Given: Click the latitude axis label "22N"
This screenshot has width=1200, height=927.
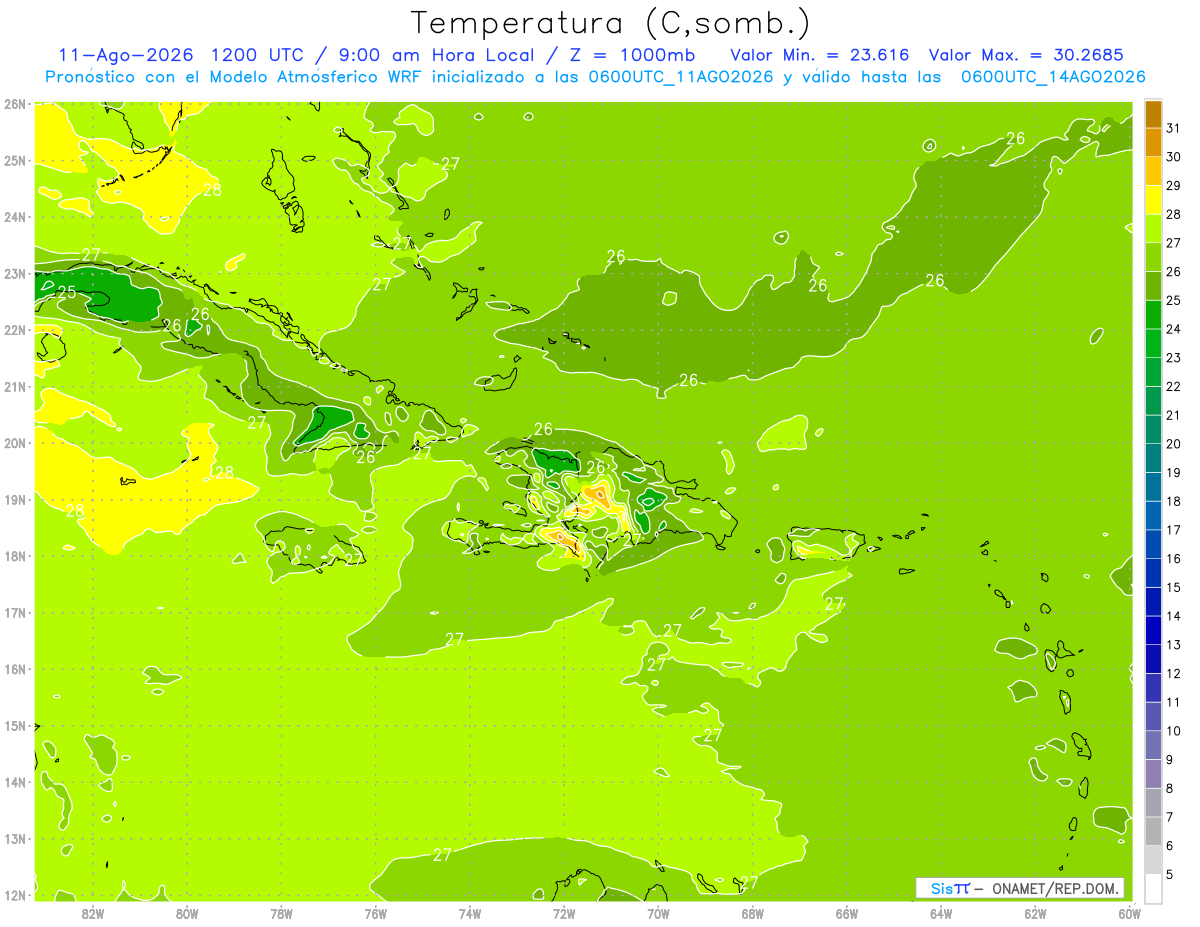Looking at the screenshot, I should [x=15, y=330].
